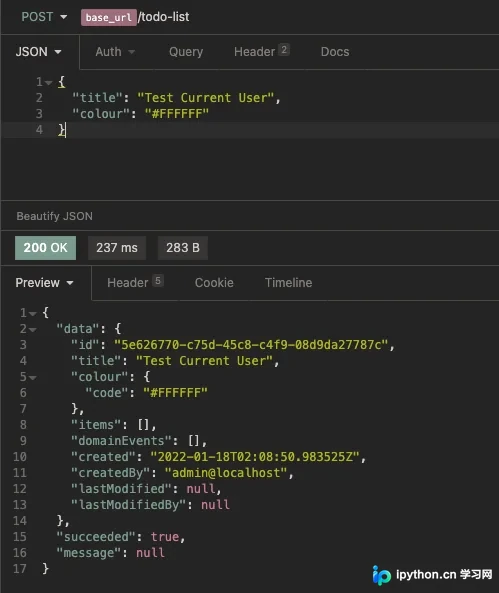
Task: Collapse response root object at line 1
Action: click(33, 314)
